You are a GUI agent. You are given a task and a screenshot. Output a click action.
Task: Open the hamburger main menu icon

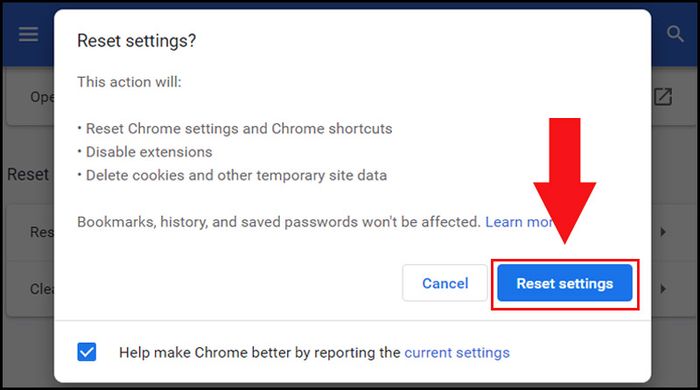28,34
